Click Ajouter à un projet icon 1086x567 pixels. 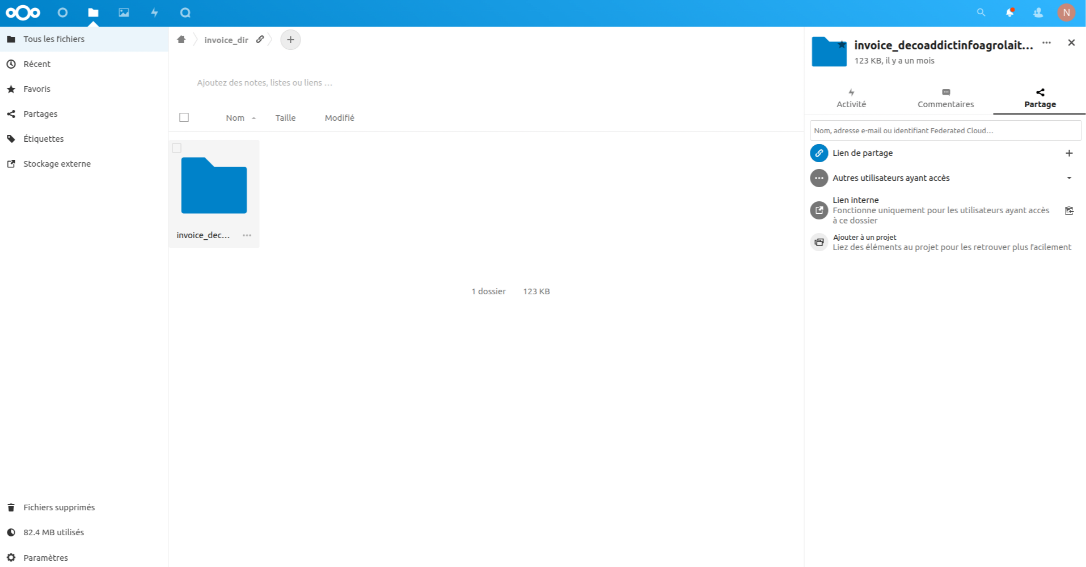coord(819,242)
